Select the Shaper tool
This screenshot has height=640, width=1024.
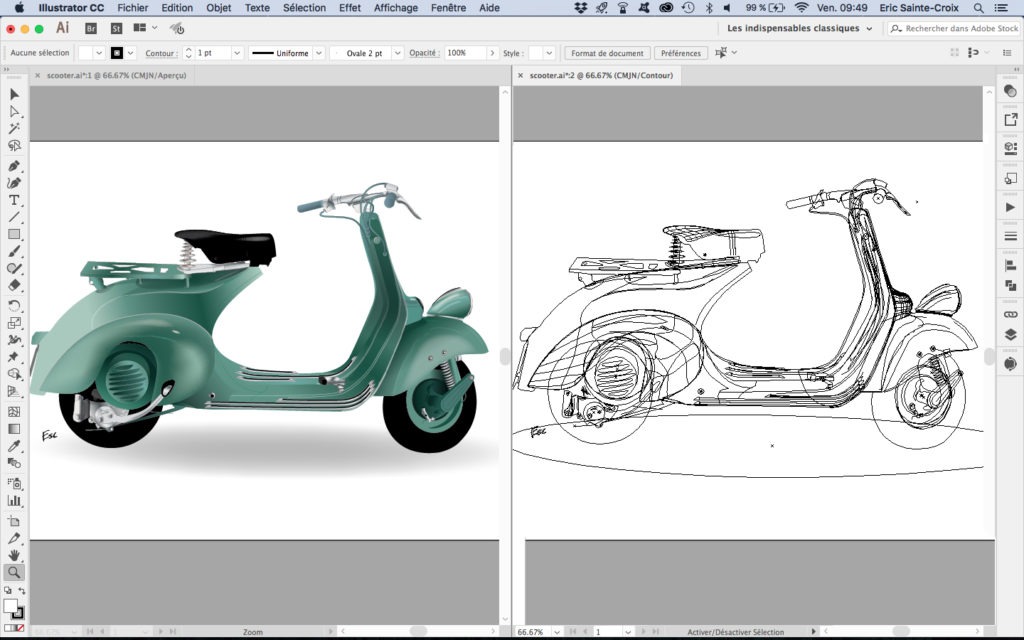(14, 268)
